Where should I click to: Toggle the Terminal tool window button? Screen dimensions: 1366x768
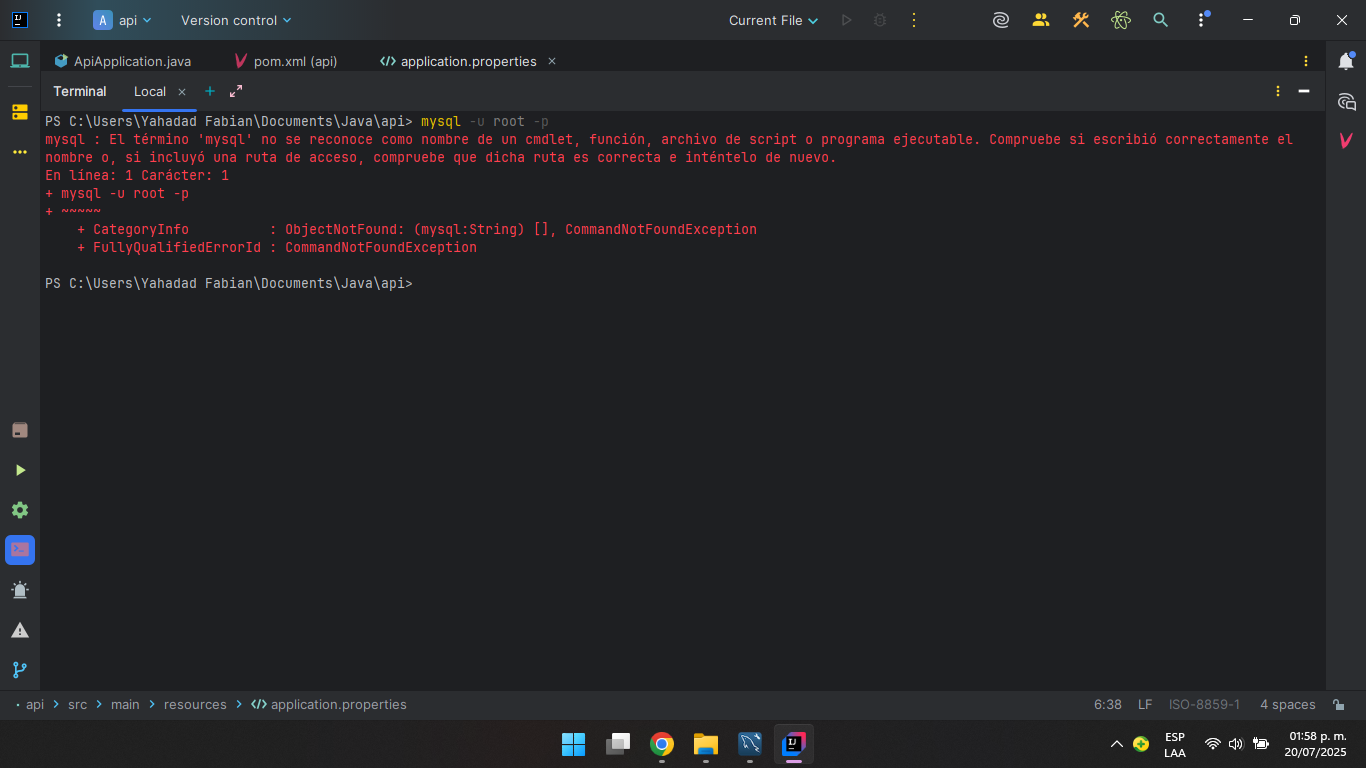tap(20, 550)
